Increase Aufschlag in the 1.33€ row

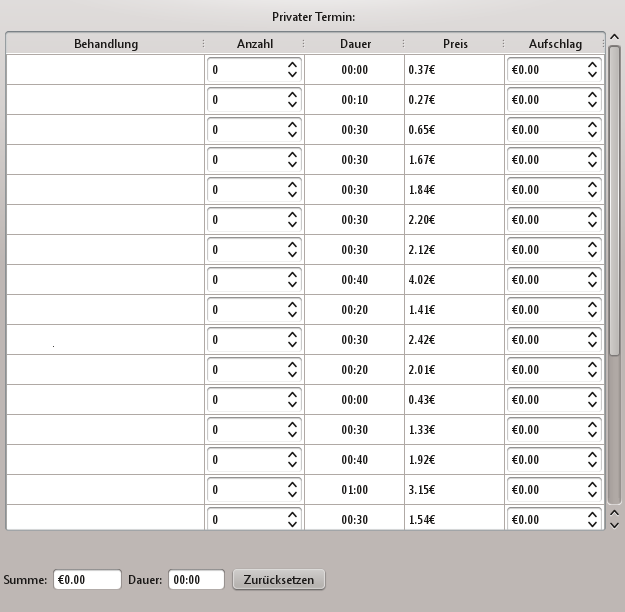592,425
